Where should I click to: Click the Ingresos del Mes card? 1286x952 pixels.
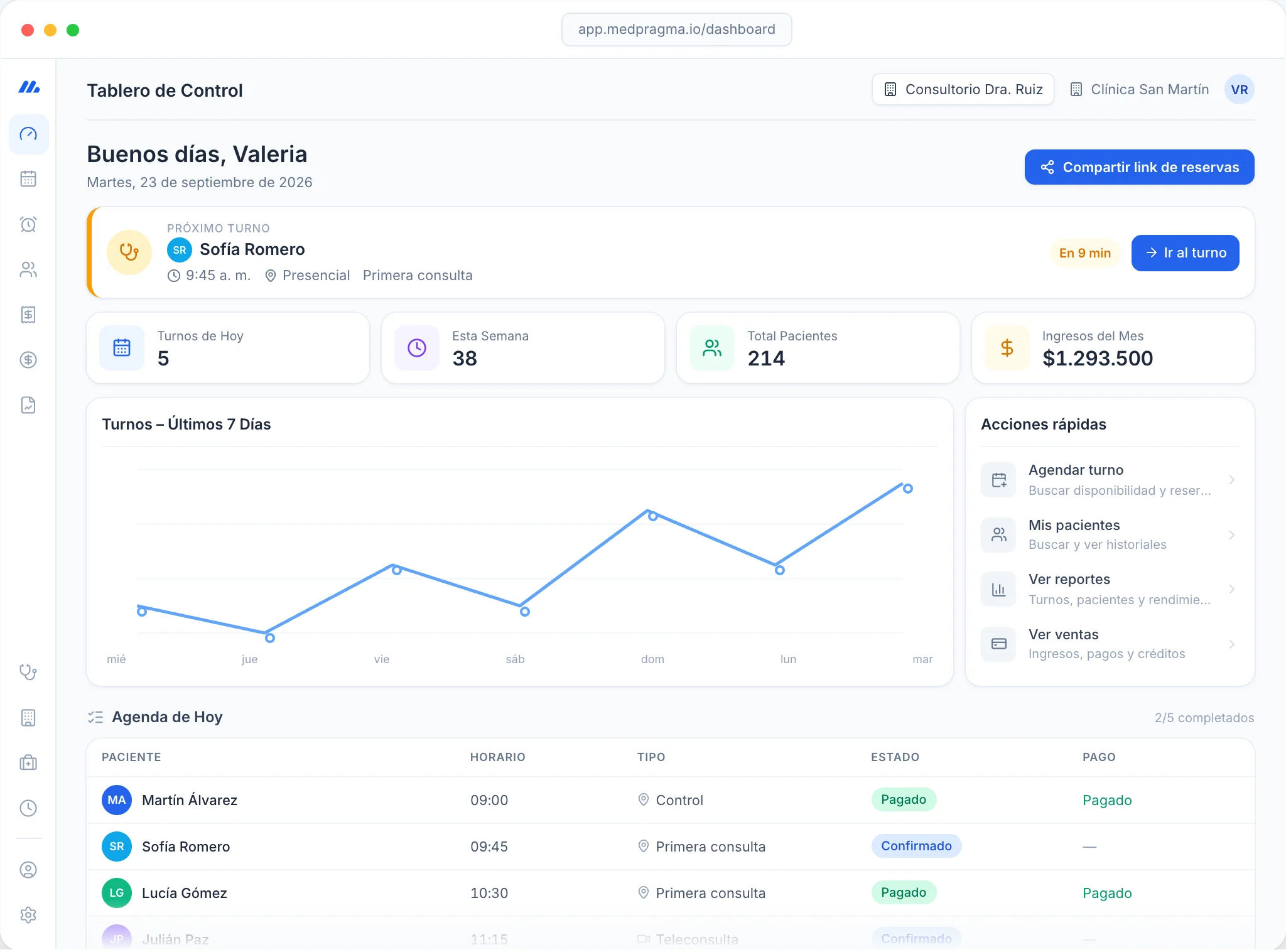click(1113, 348)
